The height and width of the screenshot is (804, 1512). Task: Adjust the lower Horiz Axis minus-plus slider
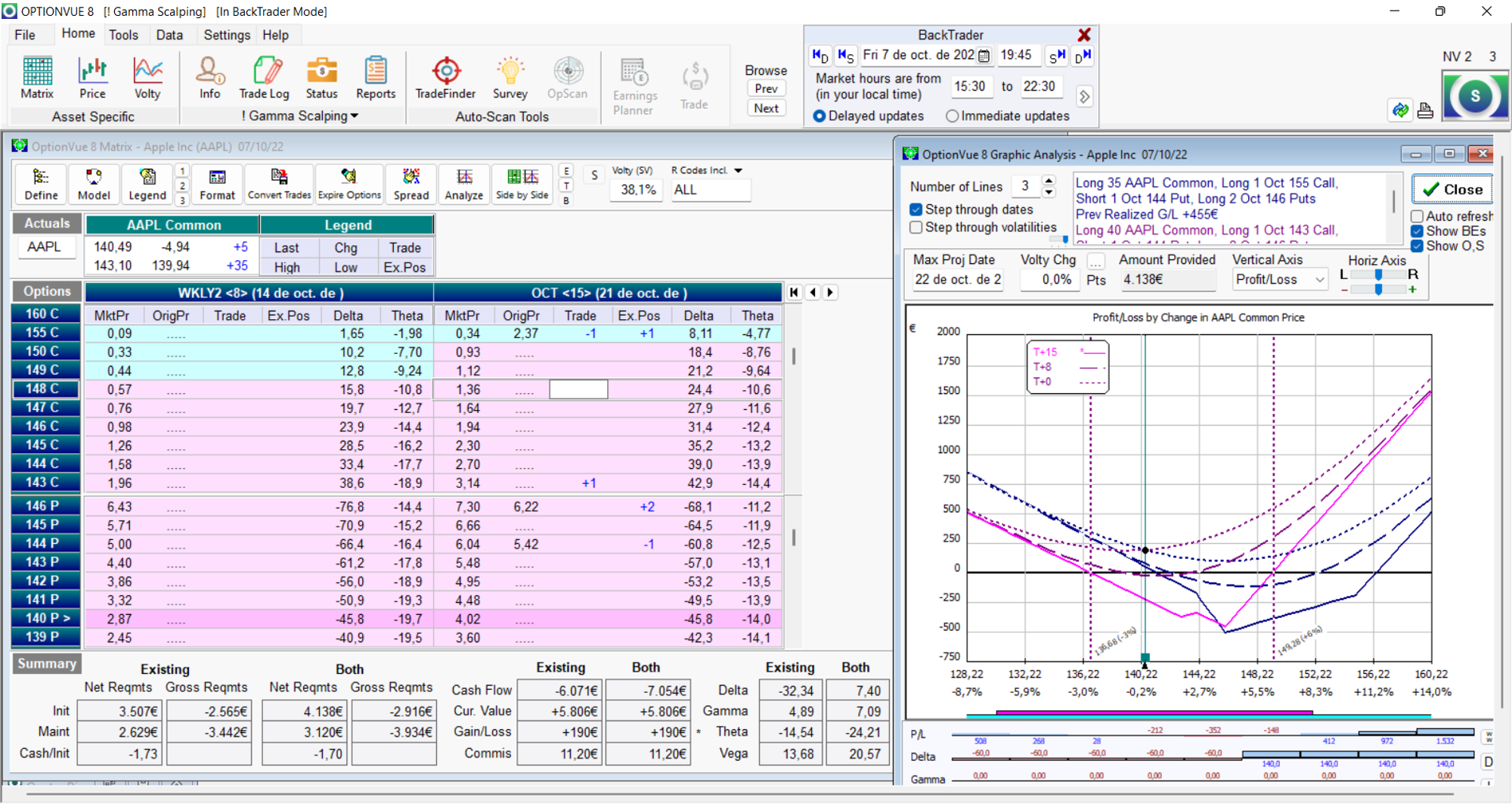(1378, 290)
